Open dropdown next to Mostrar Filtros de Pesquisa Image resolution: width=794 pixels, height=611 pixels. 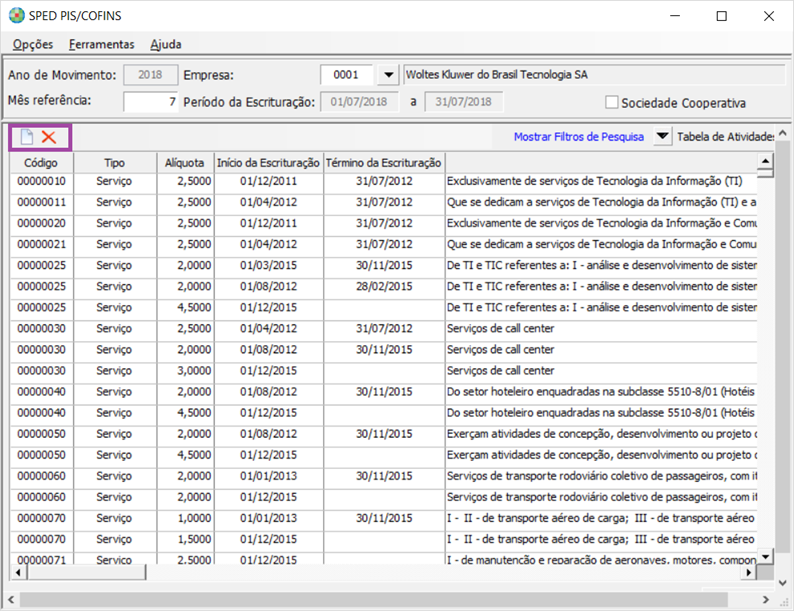click(x=662, y=137)
